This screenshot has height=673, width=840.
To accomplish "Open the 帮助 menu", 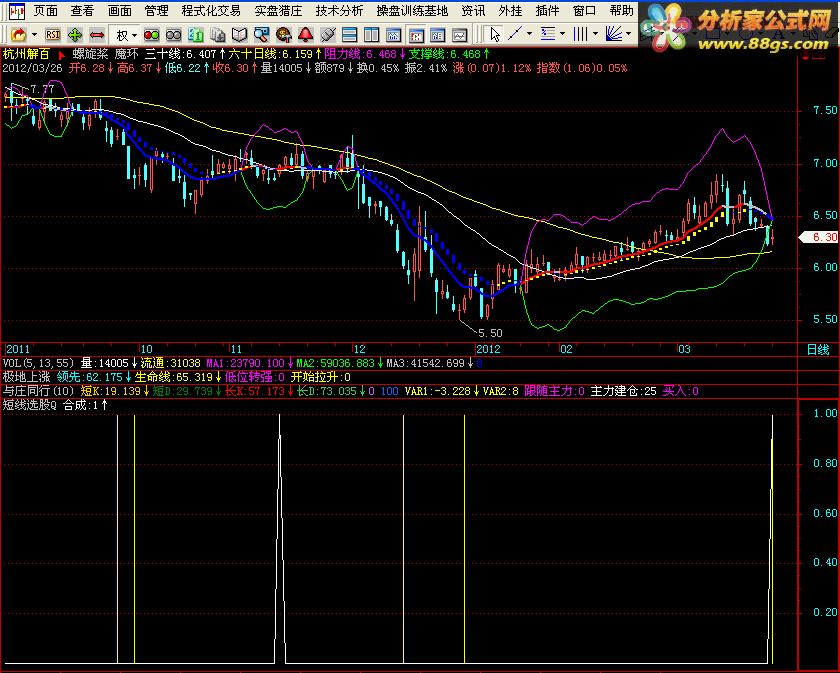I will (x=621, y=11).
